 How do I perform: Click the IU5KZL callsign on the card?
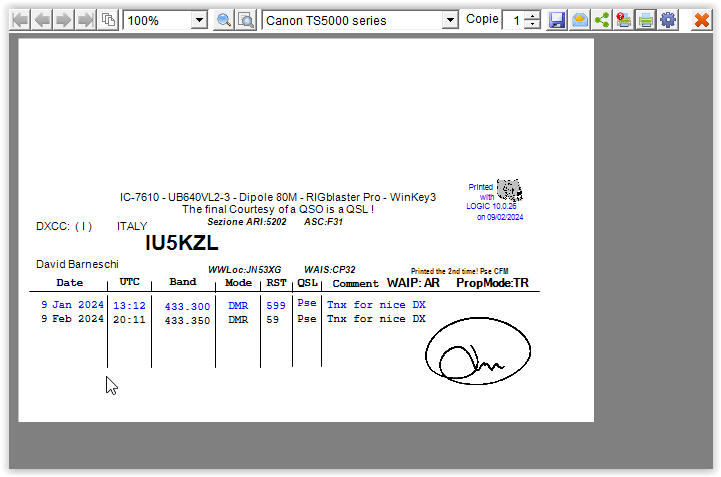coord(181,243)
